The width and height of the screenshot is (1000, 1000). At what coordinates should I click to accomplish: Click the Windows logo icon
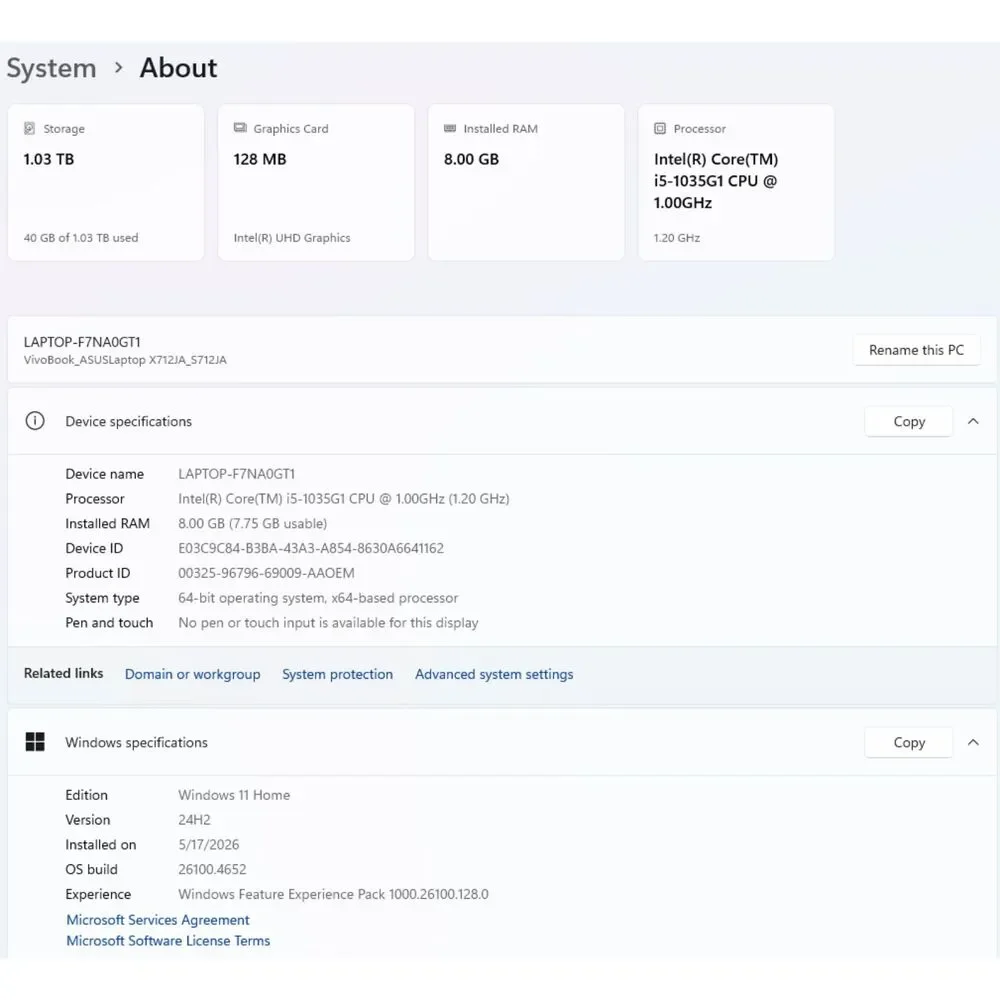(x=35, y=742)
